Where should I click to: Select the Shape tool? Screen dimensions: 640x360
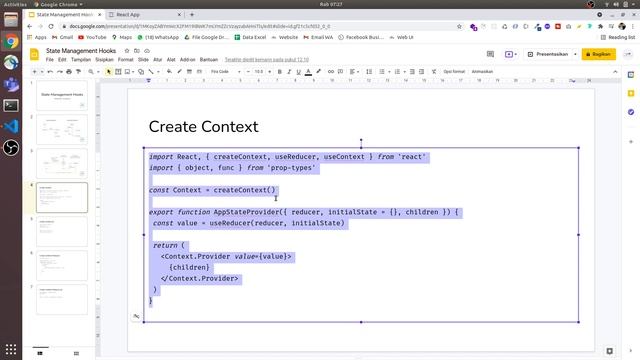[x=141, y=72]
